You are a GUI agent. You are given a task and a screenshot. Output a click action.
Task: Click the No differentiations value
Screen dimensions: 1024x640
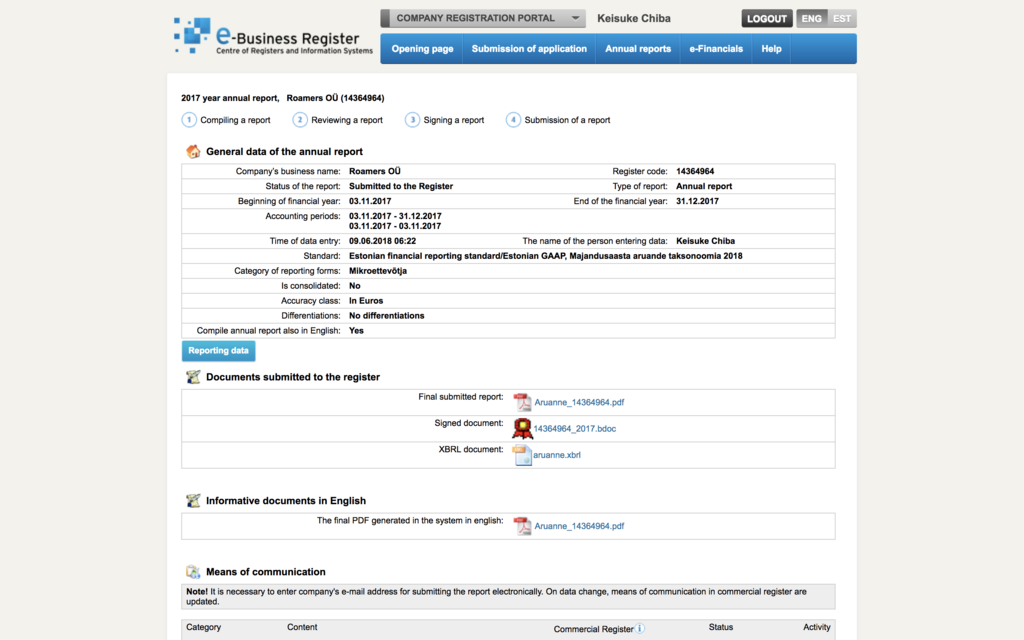[x=387, y=315]
